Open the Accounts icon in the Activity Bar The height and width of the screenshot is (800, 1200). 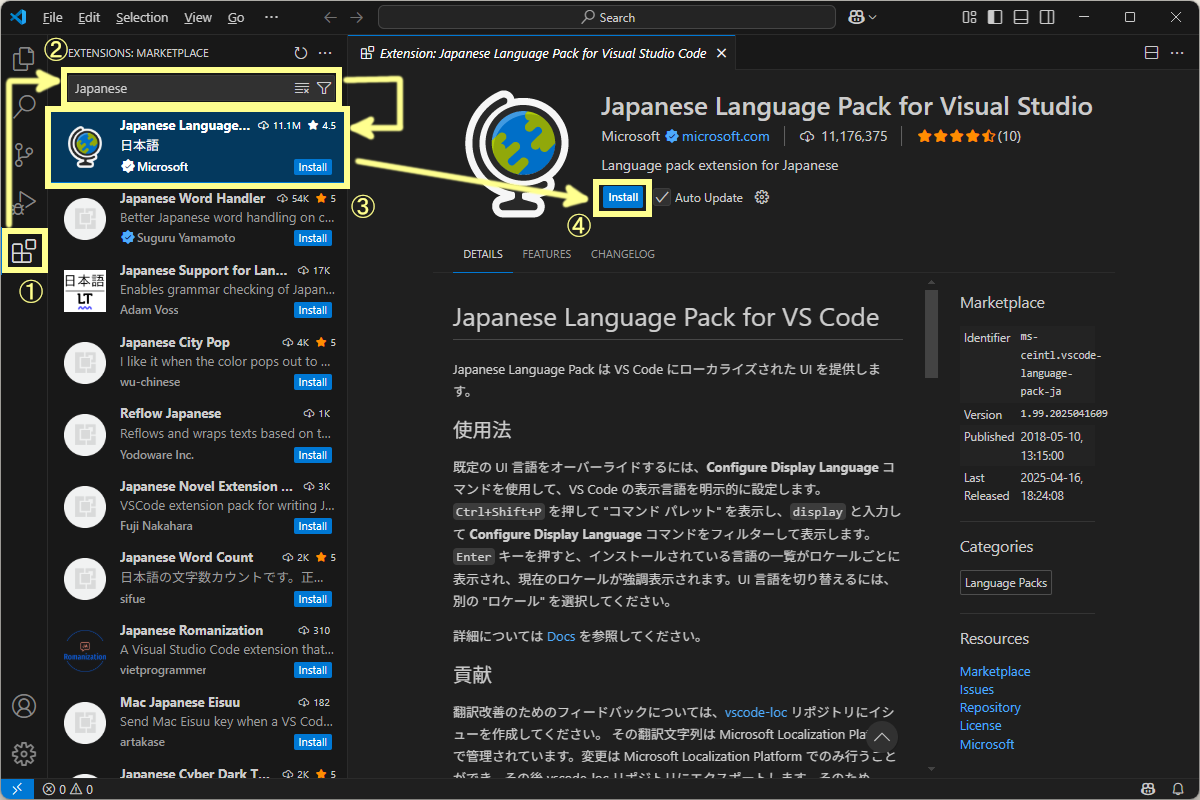[23, 705]
